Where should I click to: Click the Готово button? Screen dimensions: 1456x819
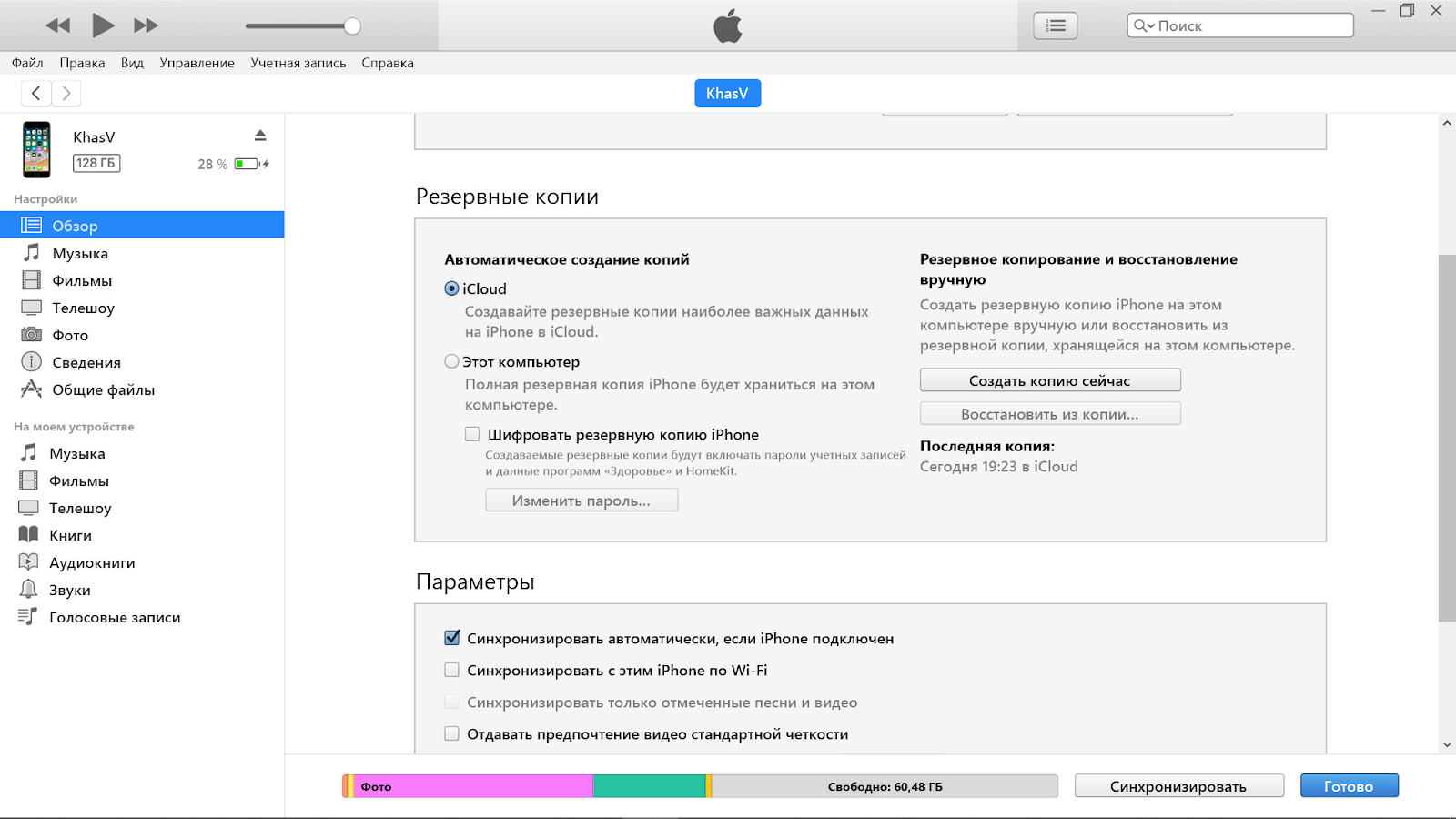1349,786
